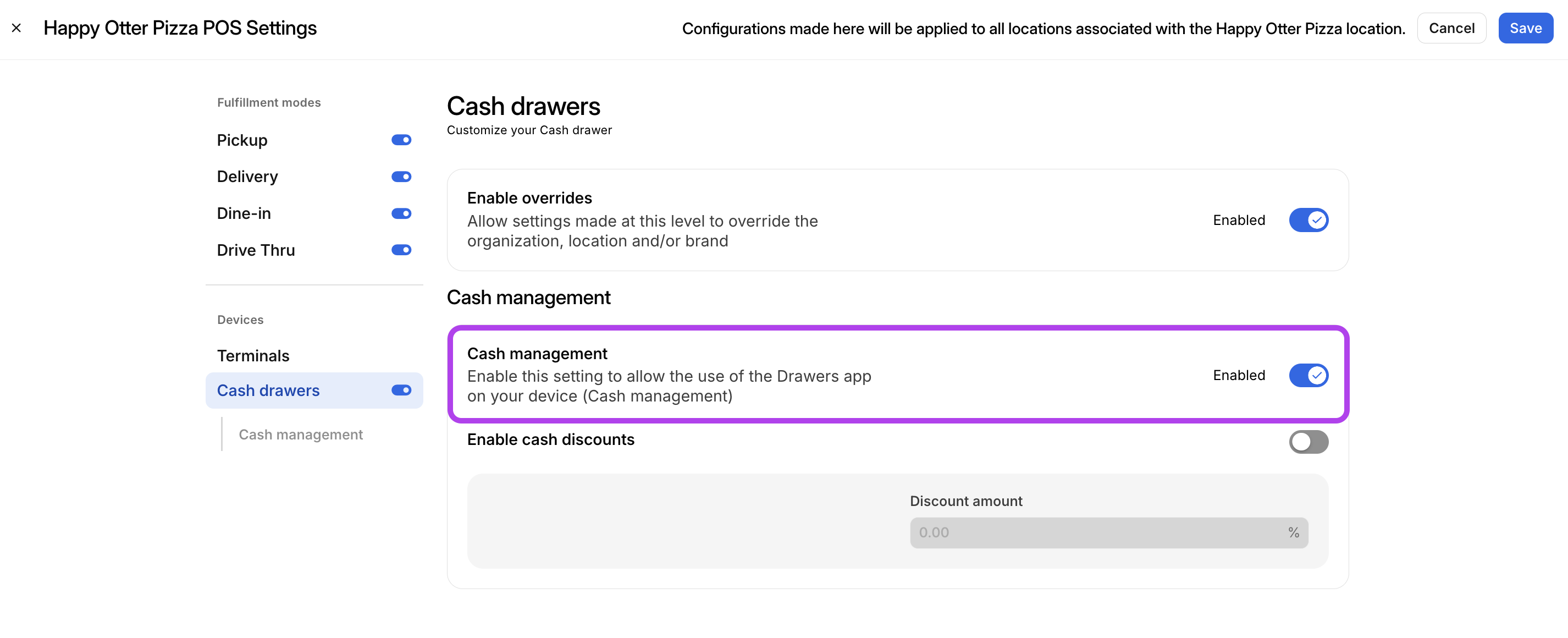Screen dimensions: 1568x638
Task: Click the Enable overrides title text
Action: 529,198
